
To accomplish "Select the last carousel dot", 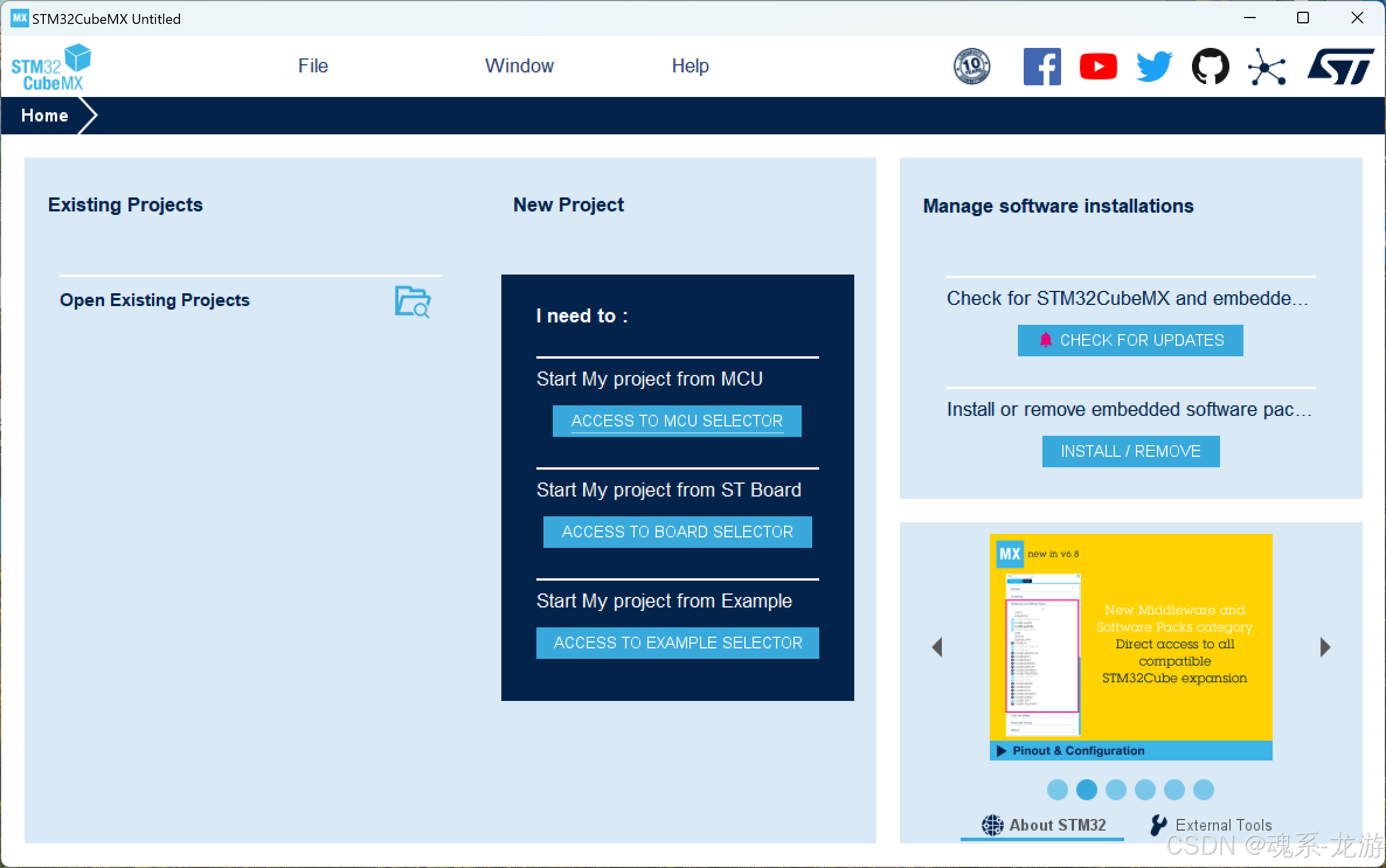I will tap(1203, 790).
